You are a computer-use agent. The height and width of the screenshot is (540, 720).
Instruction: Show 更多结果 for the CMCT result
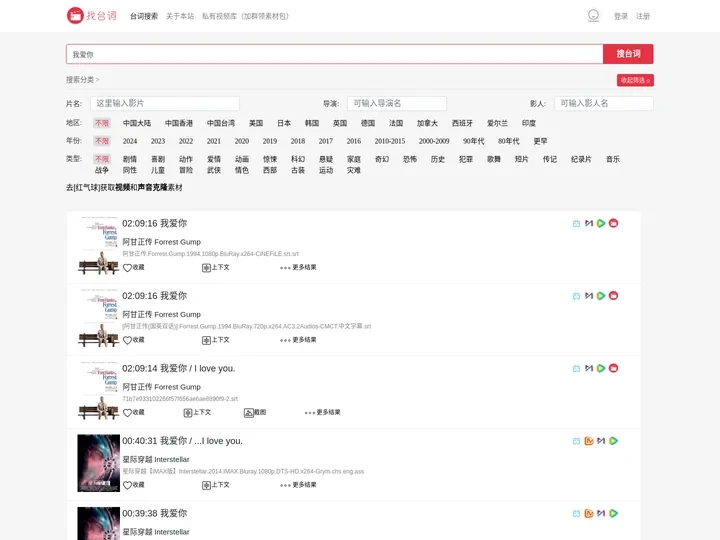298,340
